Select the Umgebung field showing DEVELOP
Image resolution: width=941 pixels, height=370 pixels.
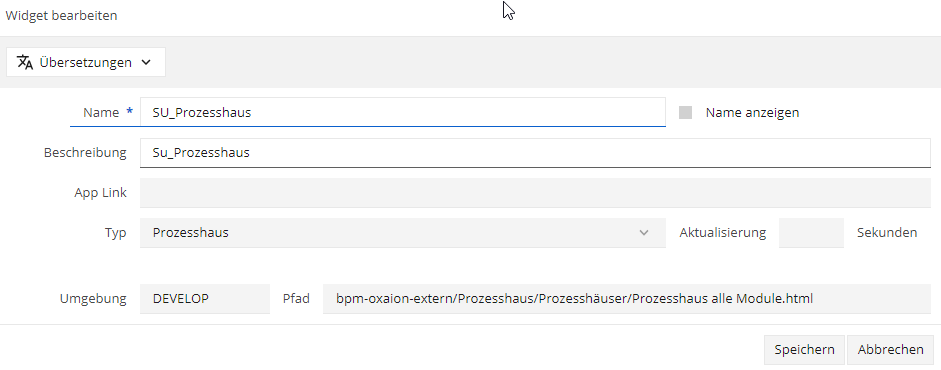point(205,299)
